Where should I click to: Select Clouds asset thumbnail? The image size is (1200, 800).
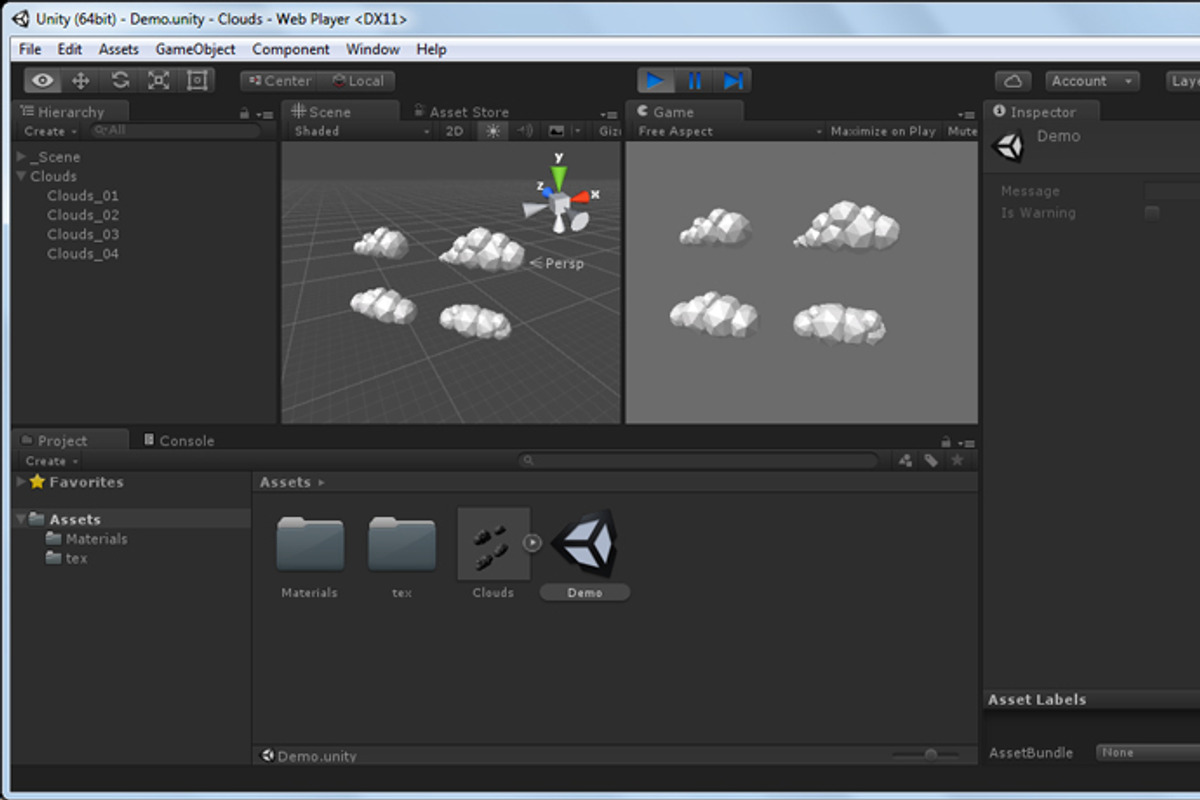click(x=494, y=544)
